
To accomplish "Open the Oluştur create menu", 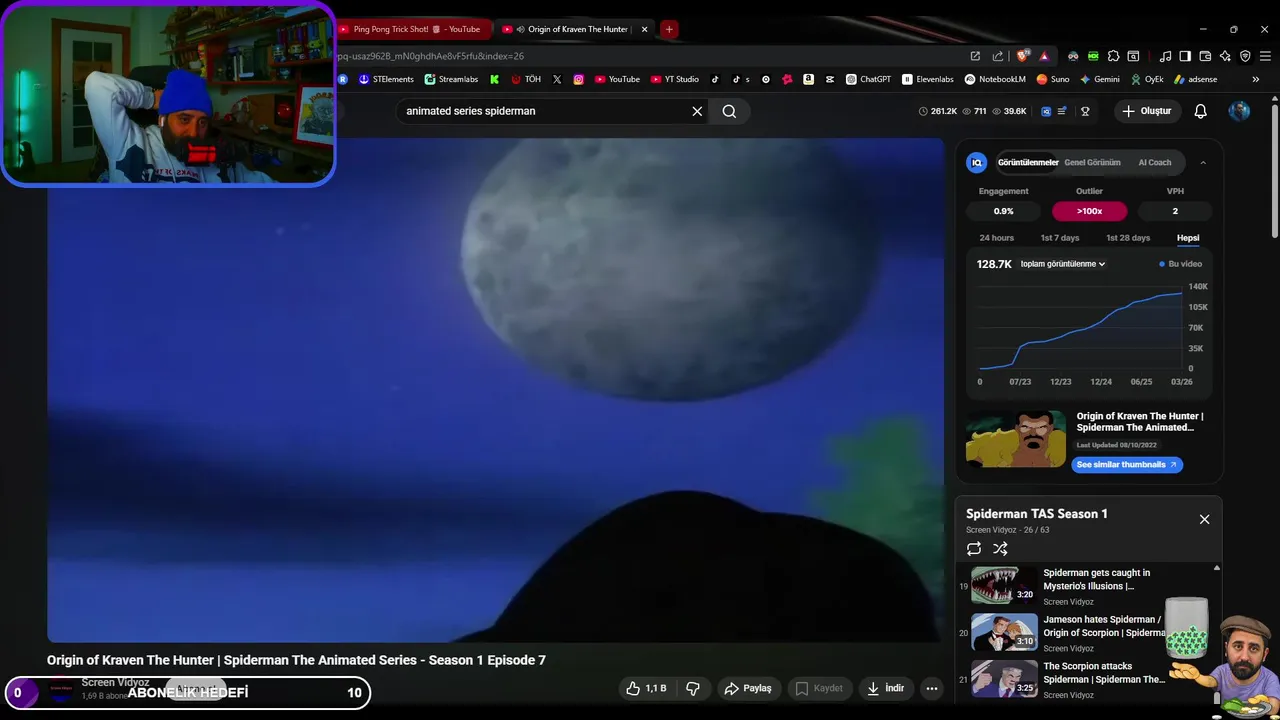I will tap(1146, 111).
